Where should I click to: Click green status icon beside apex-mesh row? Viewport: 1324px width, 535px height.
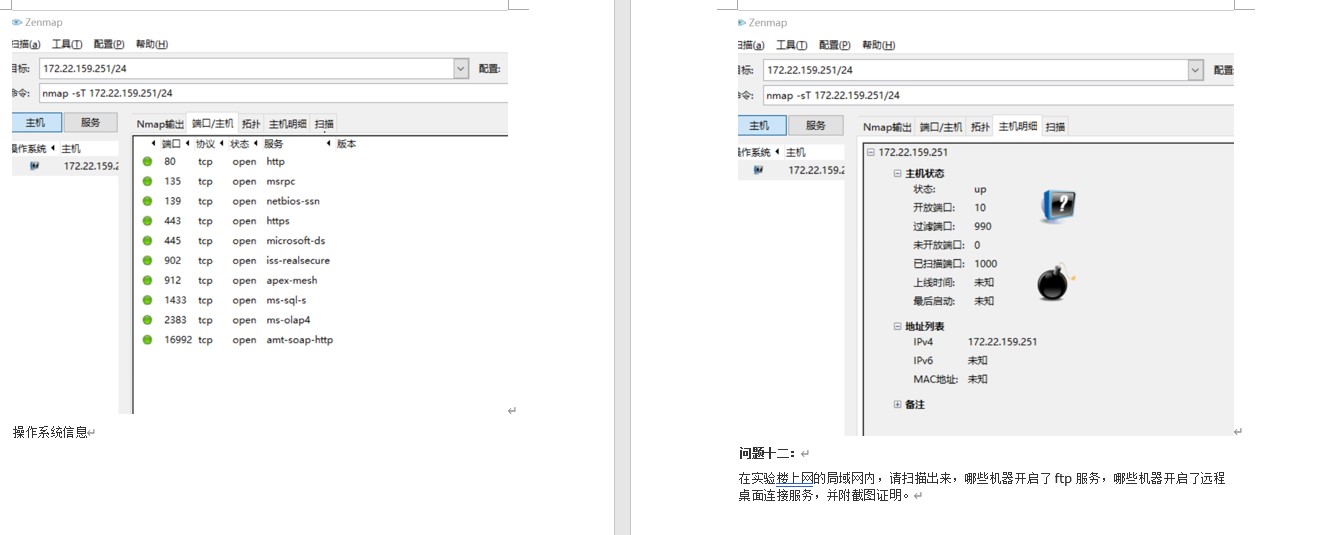(x=147, y=280)
